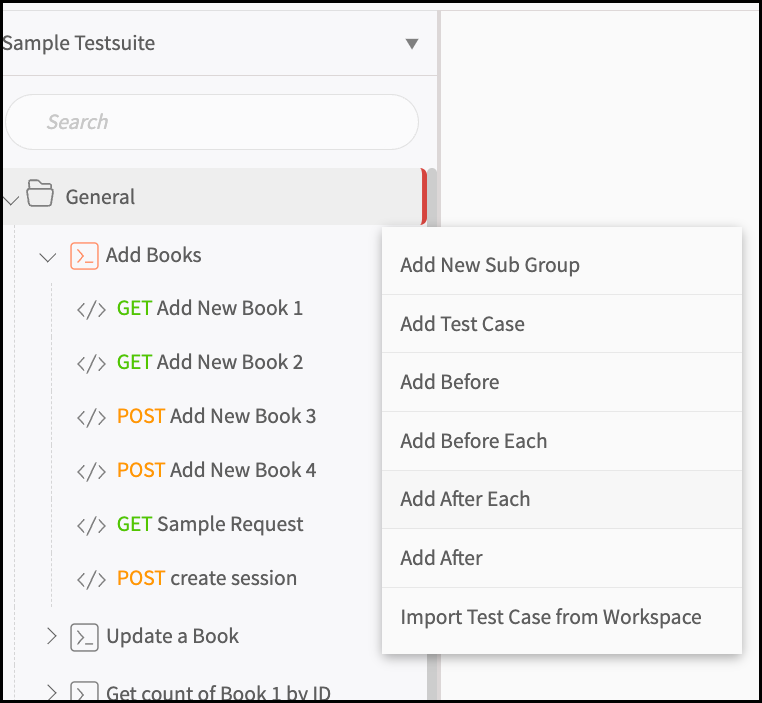Select the Update a Book label
The height and width of the screenshot is (703, 762).
[x=173, y=636]
